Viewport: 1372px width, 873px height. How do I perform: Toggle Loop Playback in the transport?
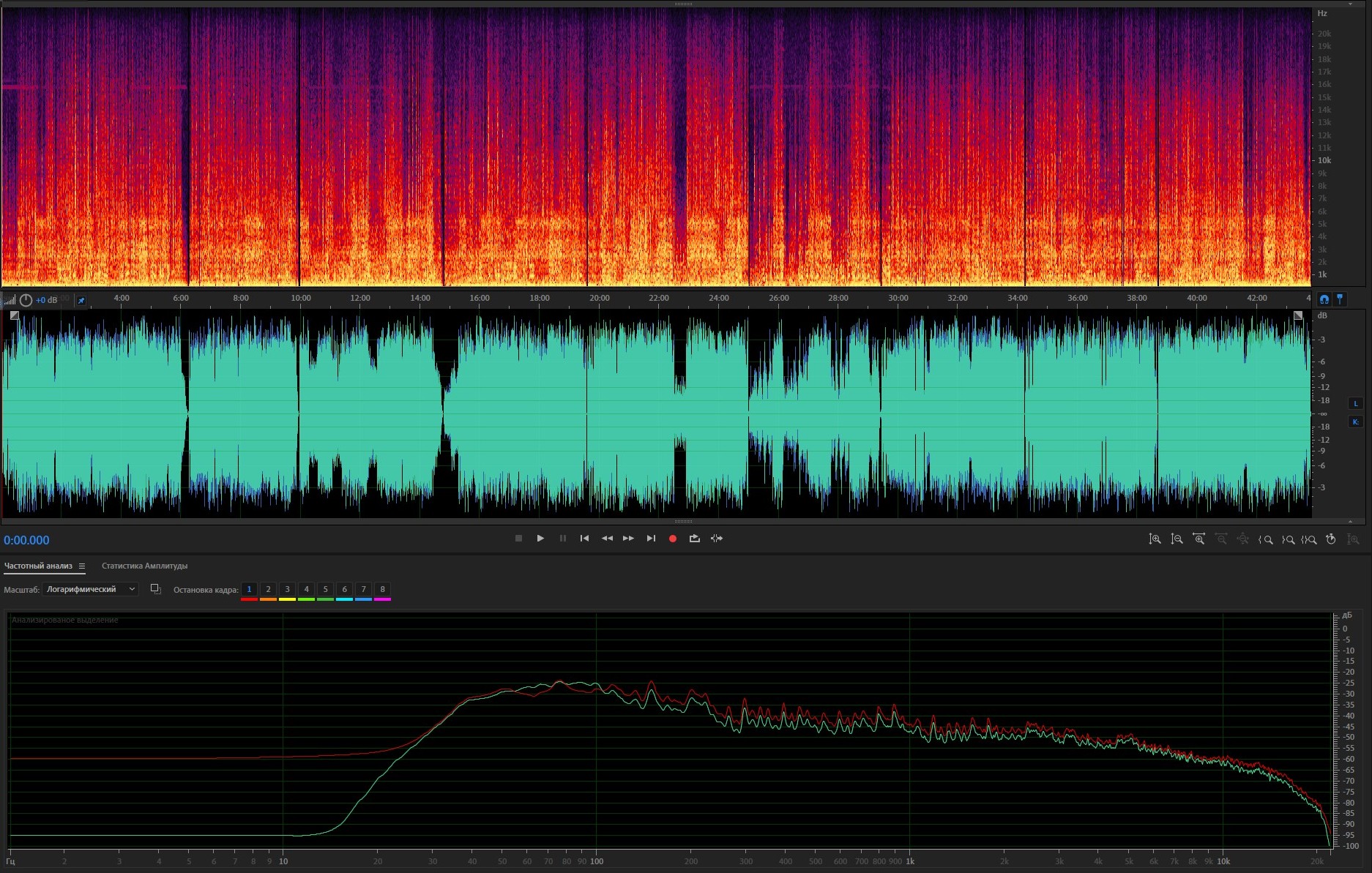pos(694,539)
